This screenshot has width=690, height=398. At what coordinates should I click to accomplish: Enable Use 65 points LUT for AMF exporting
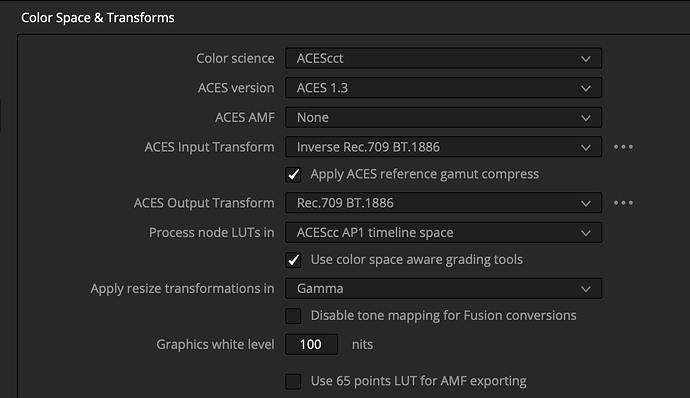click(x=293, y=381)
